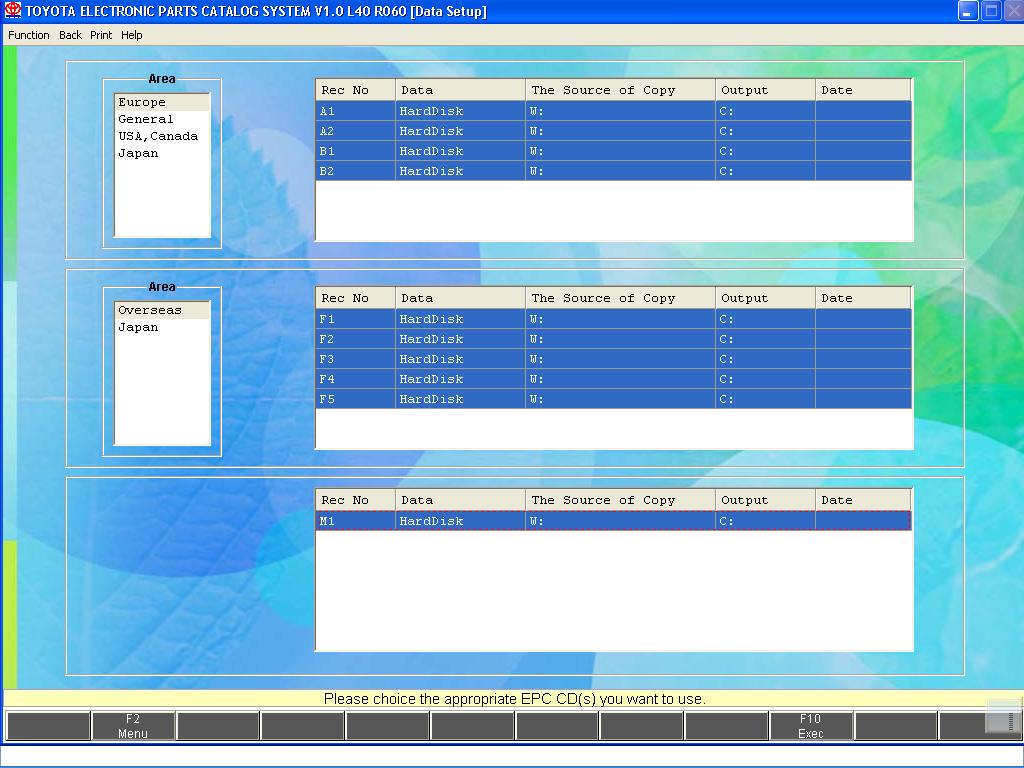
Task: Click the Toyota application icon in title bar
Action: pyautogui.click(x=13, y=11)
